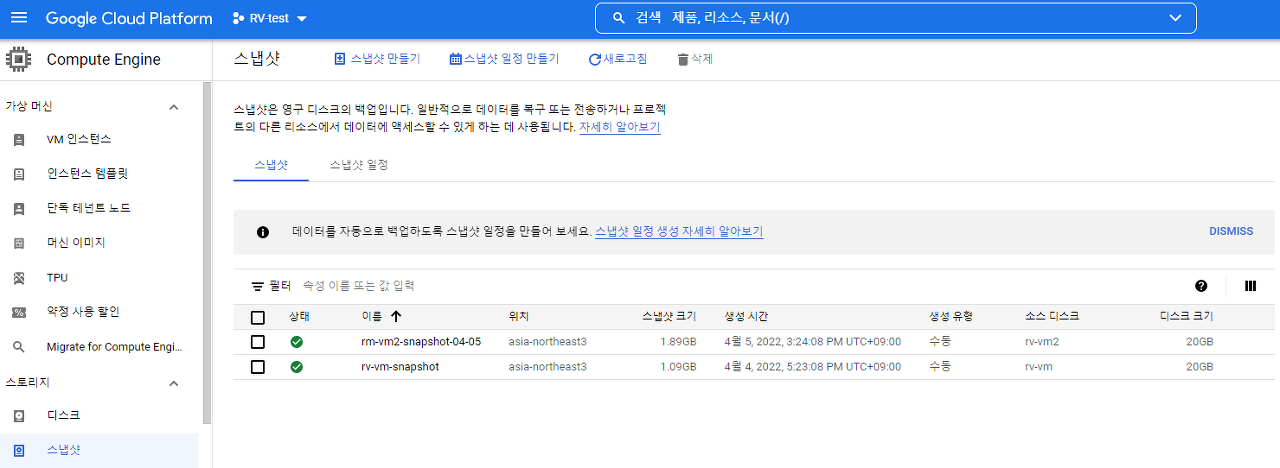1280x468 pixels.
Task: Open the hamburger navigation menu
Action: tap(19, 18)
